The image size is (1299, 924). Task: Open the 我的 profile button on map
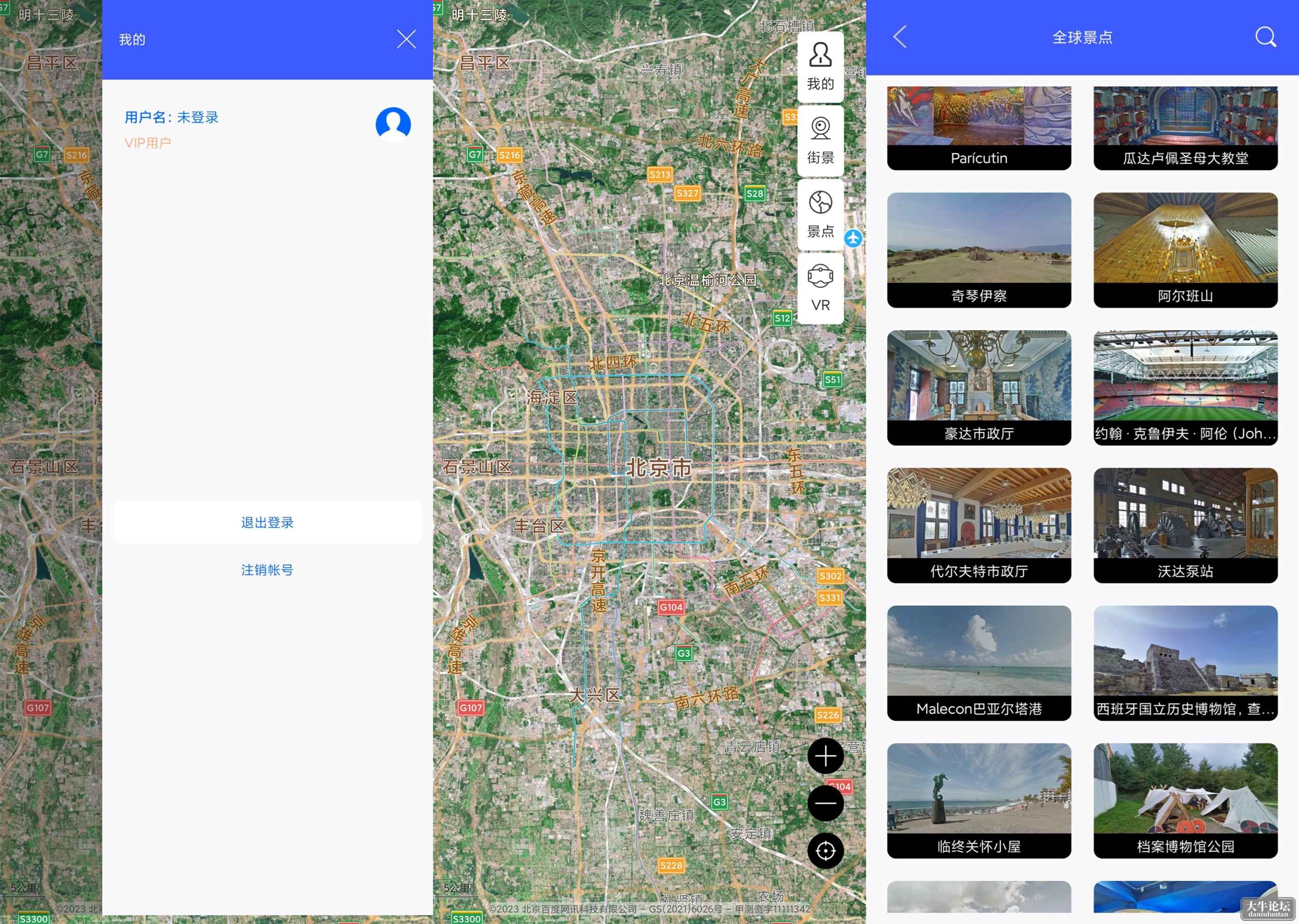[x=821, y=67]
